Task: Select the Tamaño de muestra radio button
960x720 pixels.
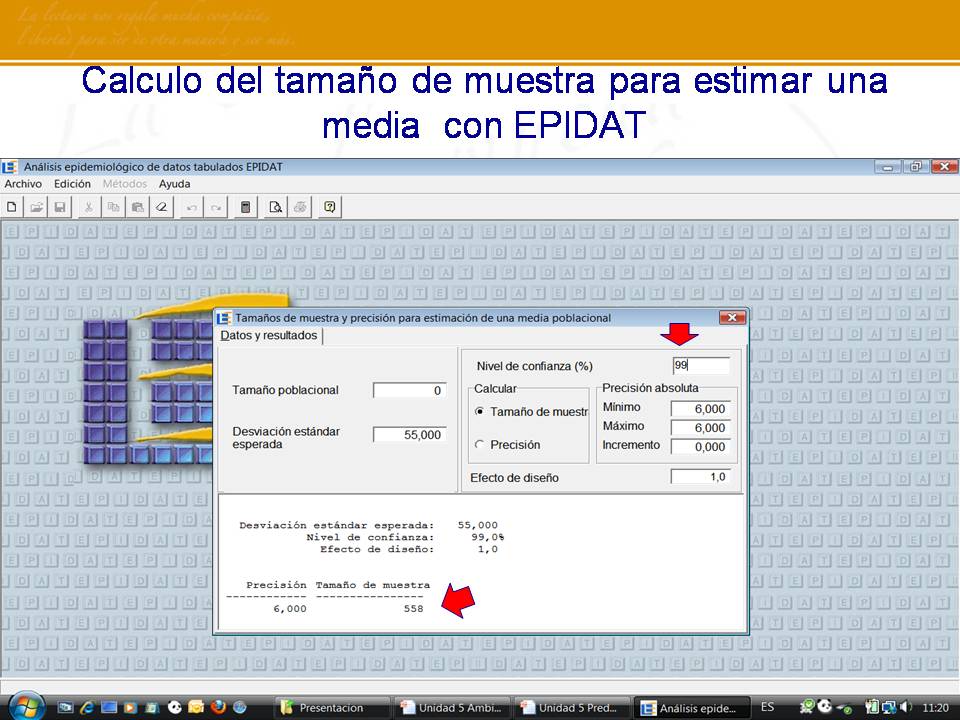Action: click(479, 411)
